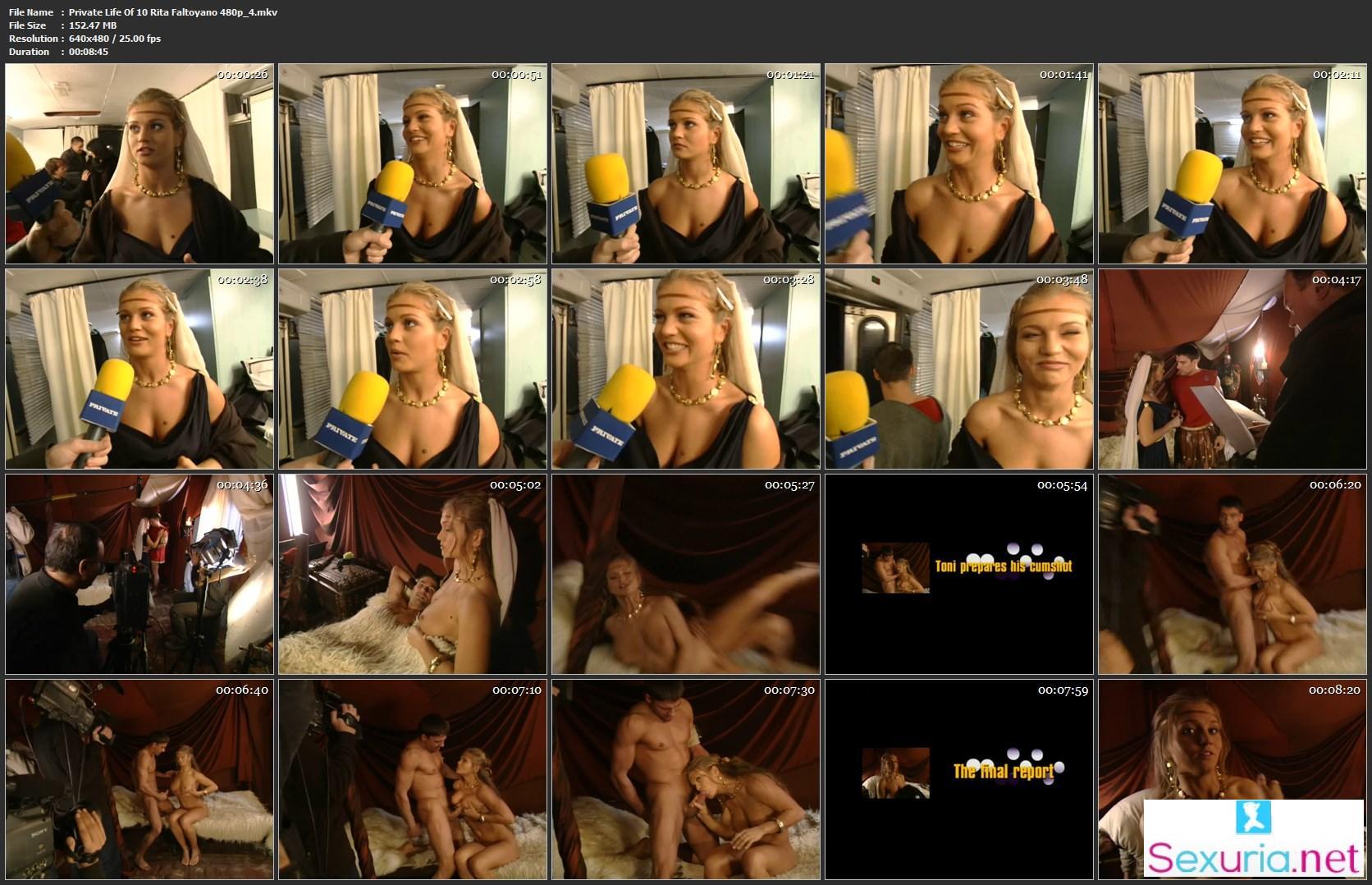Image resolution: width=1372 pixels, height=885 pixels.
Task: Select the camera crew frame at 00:04:36
Action: [139, 574]
